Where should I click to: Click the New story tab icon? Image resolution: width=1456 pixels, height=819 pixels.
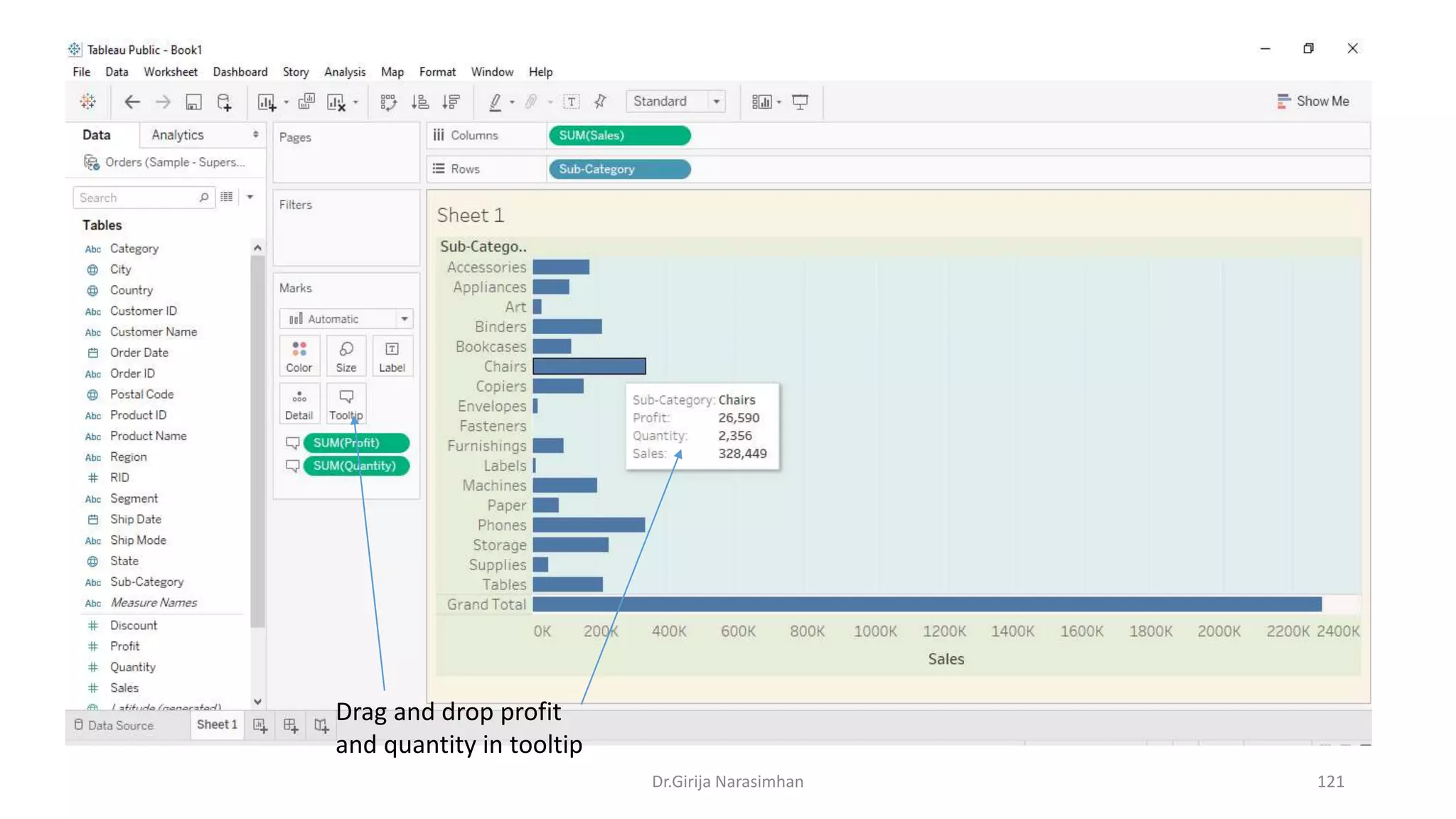321,725
